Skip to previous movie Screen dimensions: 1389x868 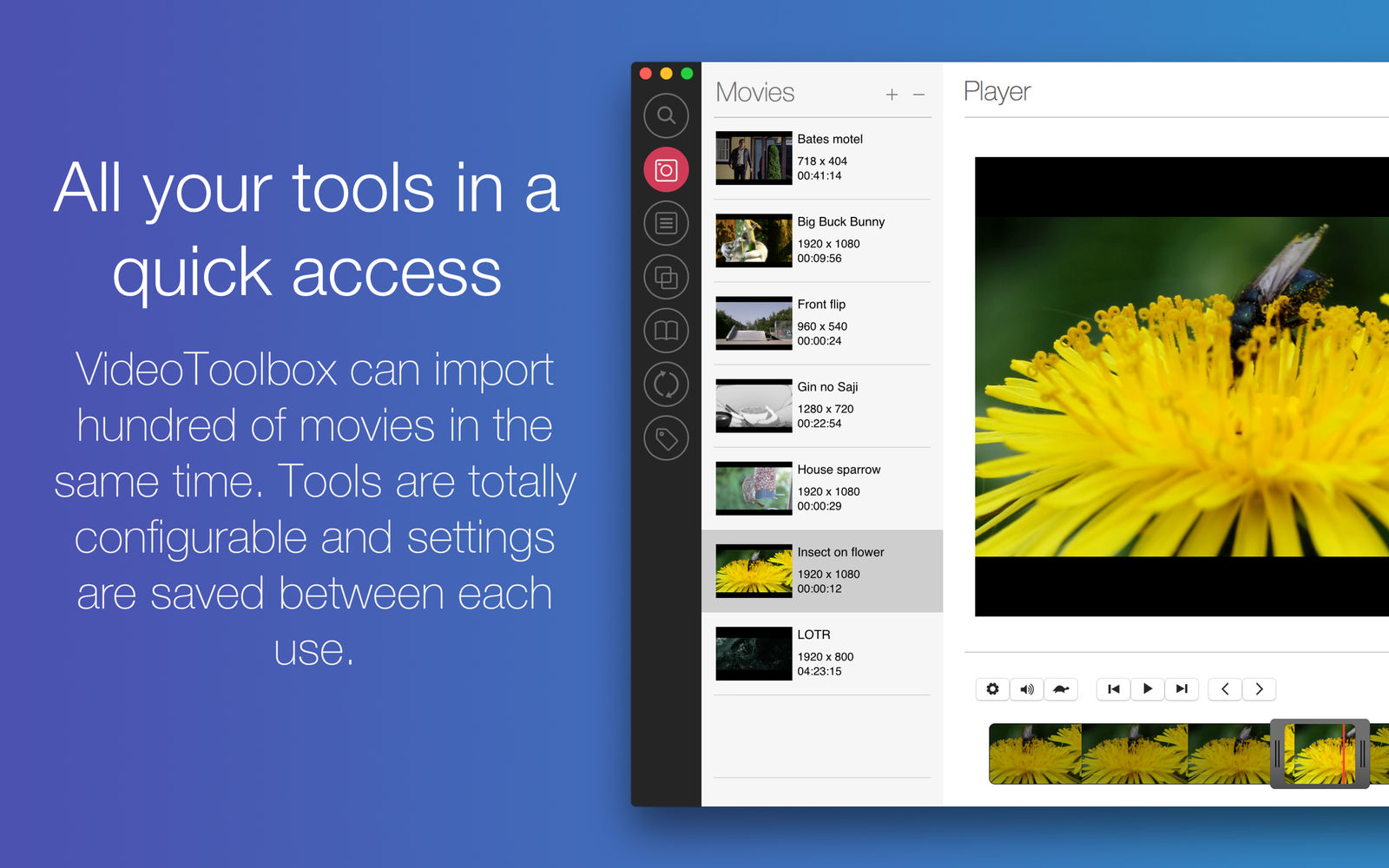[x=1114, y=689]
